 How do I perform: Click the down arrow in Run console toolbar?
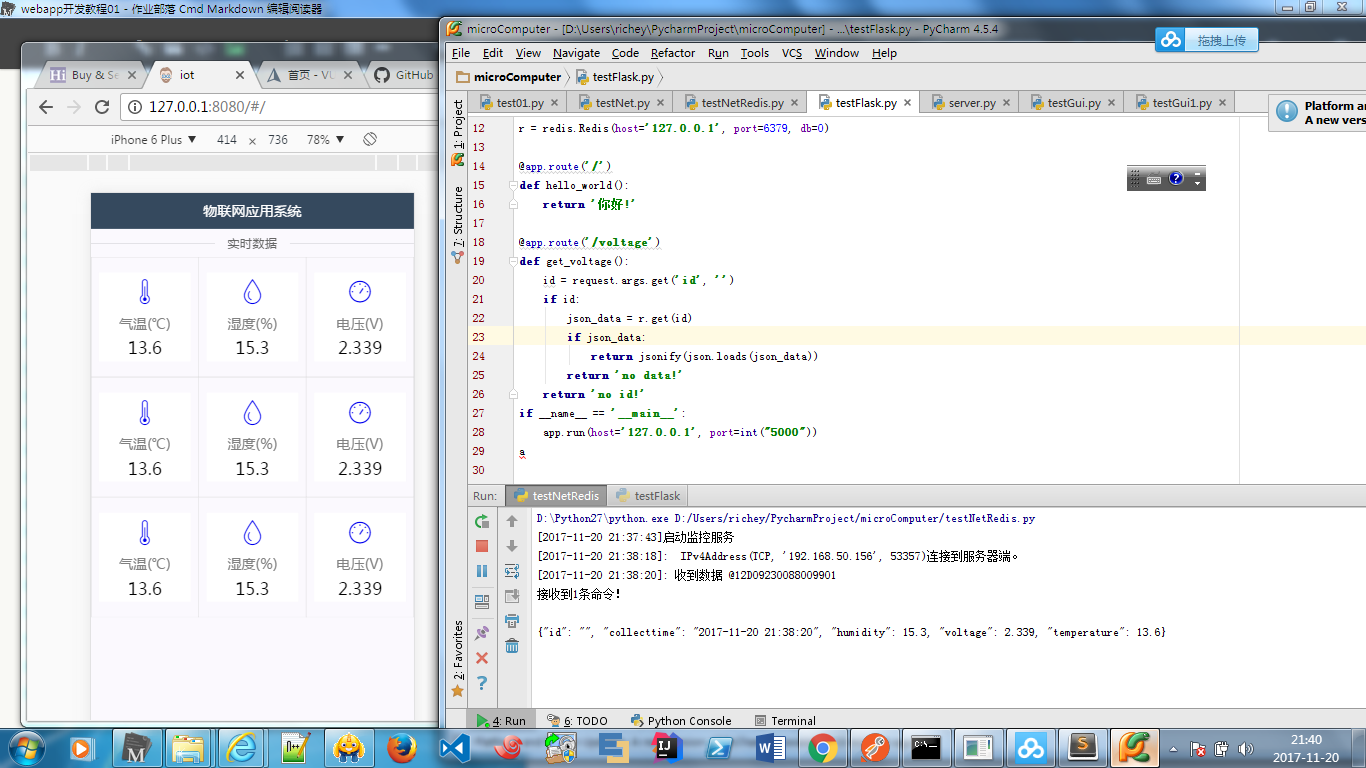512,546
